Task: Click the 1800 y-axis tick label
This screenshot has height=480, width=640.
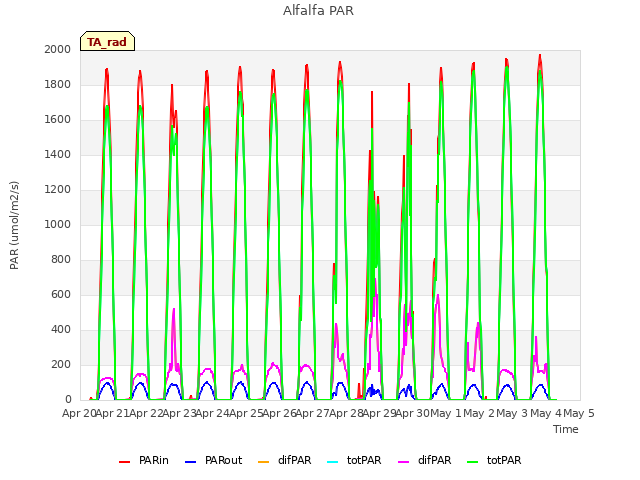Action: 58,84
